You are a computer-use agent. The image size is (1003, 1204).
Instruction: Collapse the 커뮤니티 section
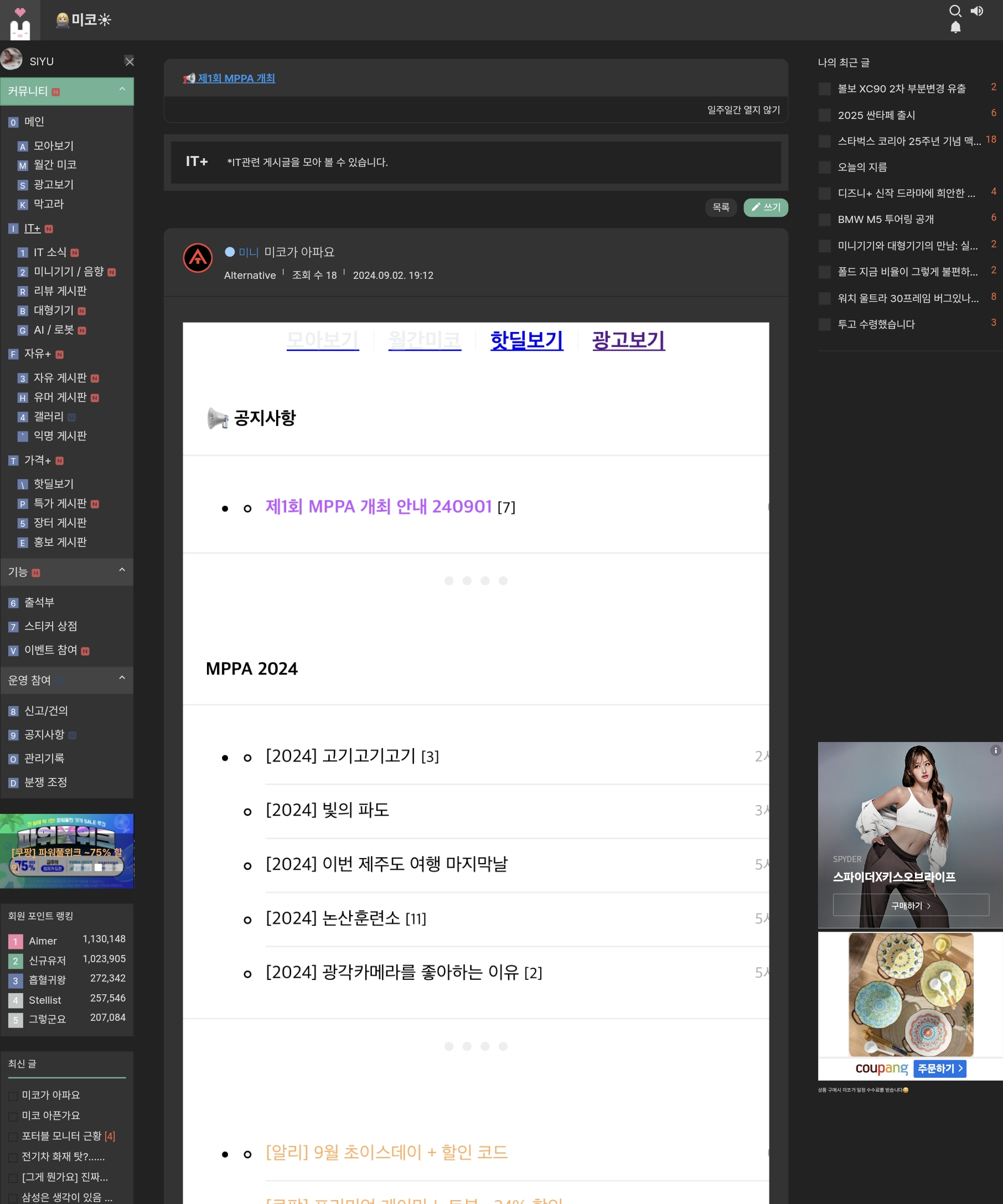(x=122, y=90)
